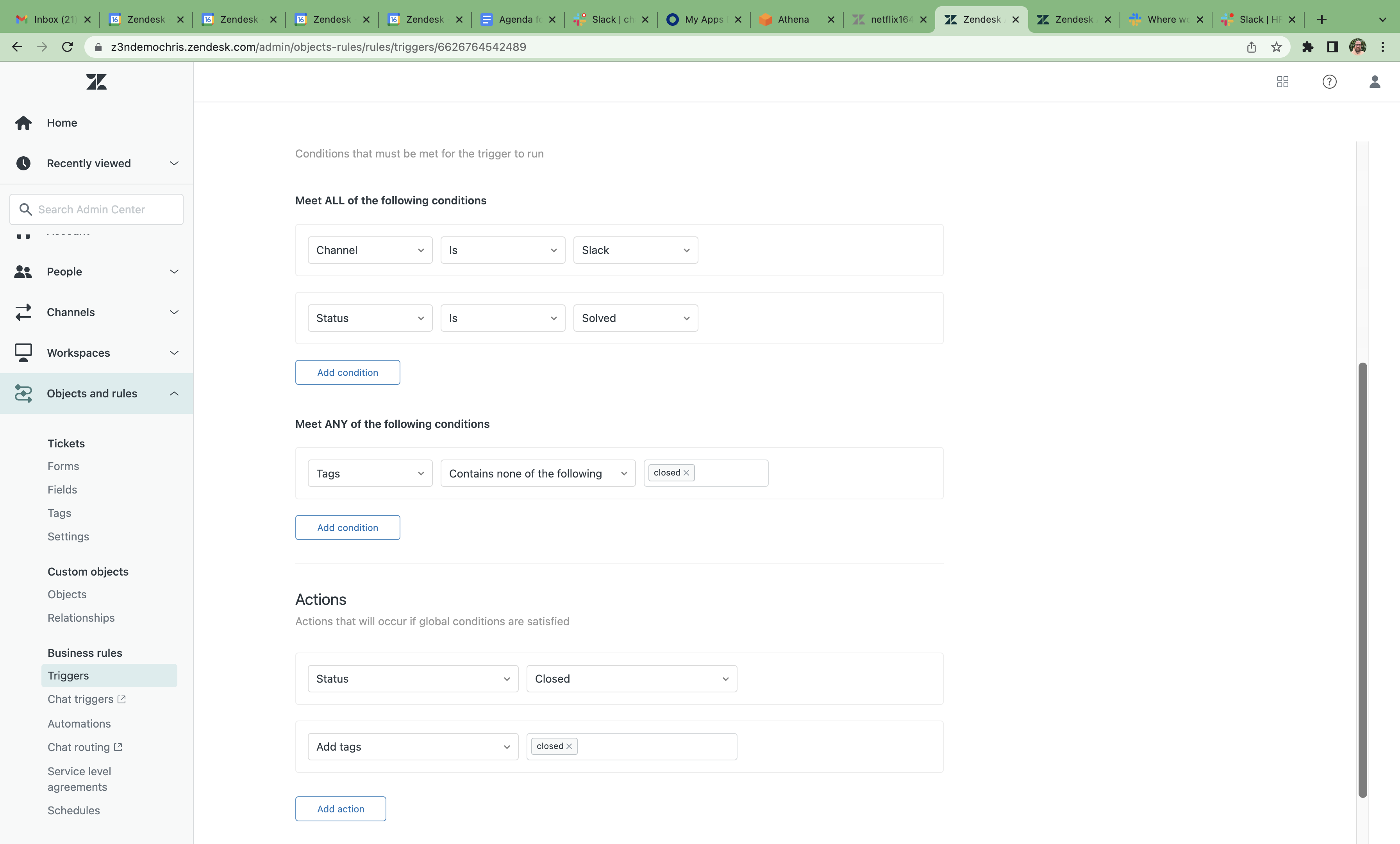Open Automations under Business rules
1400x844 pixels.
coord(79,724)
